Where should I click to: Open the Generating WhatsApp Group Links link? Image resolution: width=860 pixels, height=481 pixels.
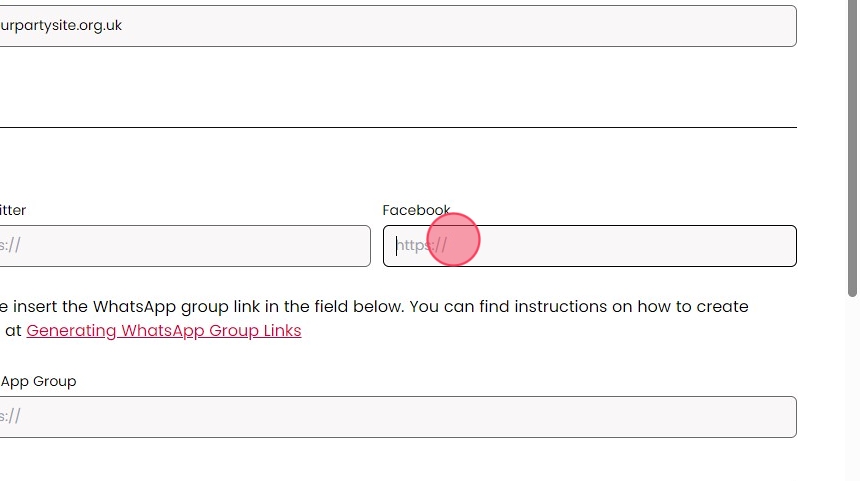pos(164,331)
